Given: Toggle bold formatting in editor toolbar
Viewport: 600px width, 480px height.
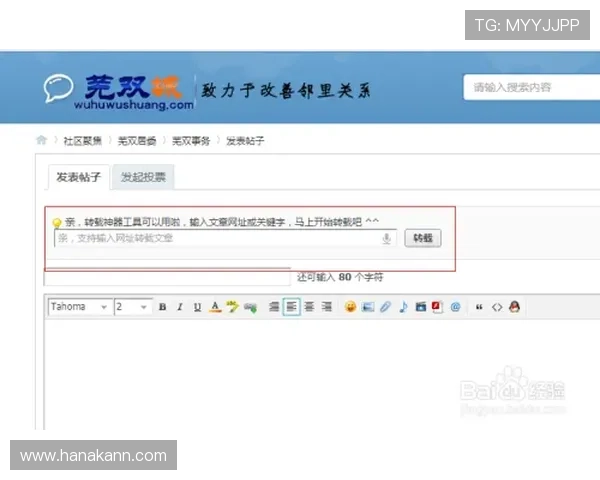Looking at the screenshot, I should click(163, 307).
